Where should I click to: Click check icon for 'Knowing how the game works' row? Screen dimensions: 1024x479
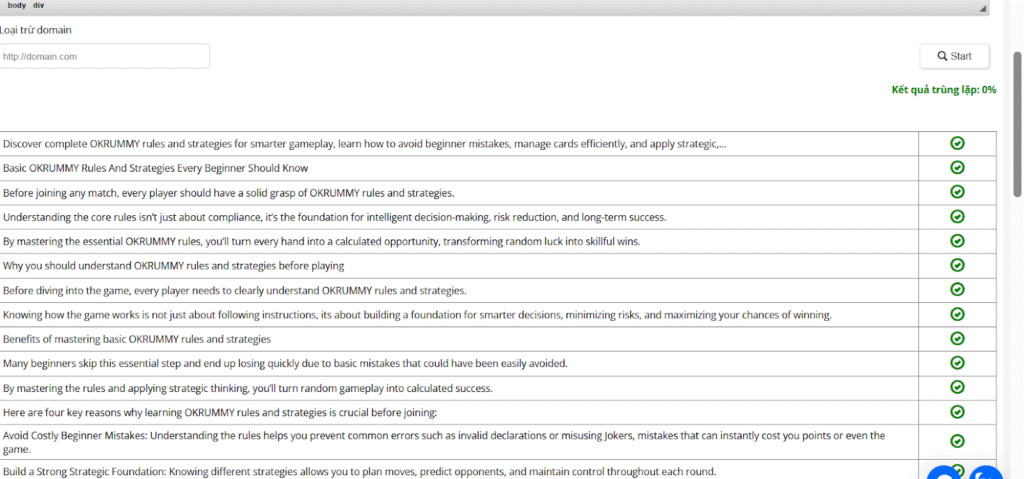point(957,314)
